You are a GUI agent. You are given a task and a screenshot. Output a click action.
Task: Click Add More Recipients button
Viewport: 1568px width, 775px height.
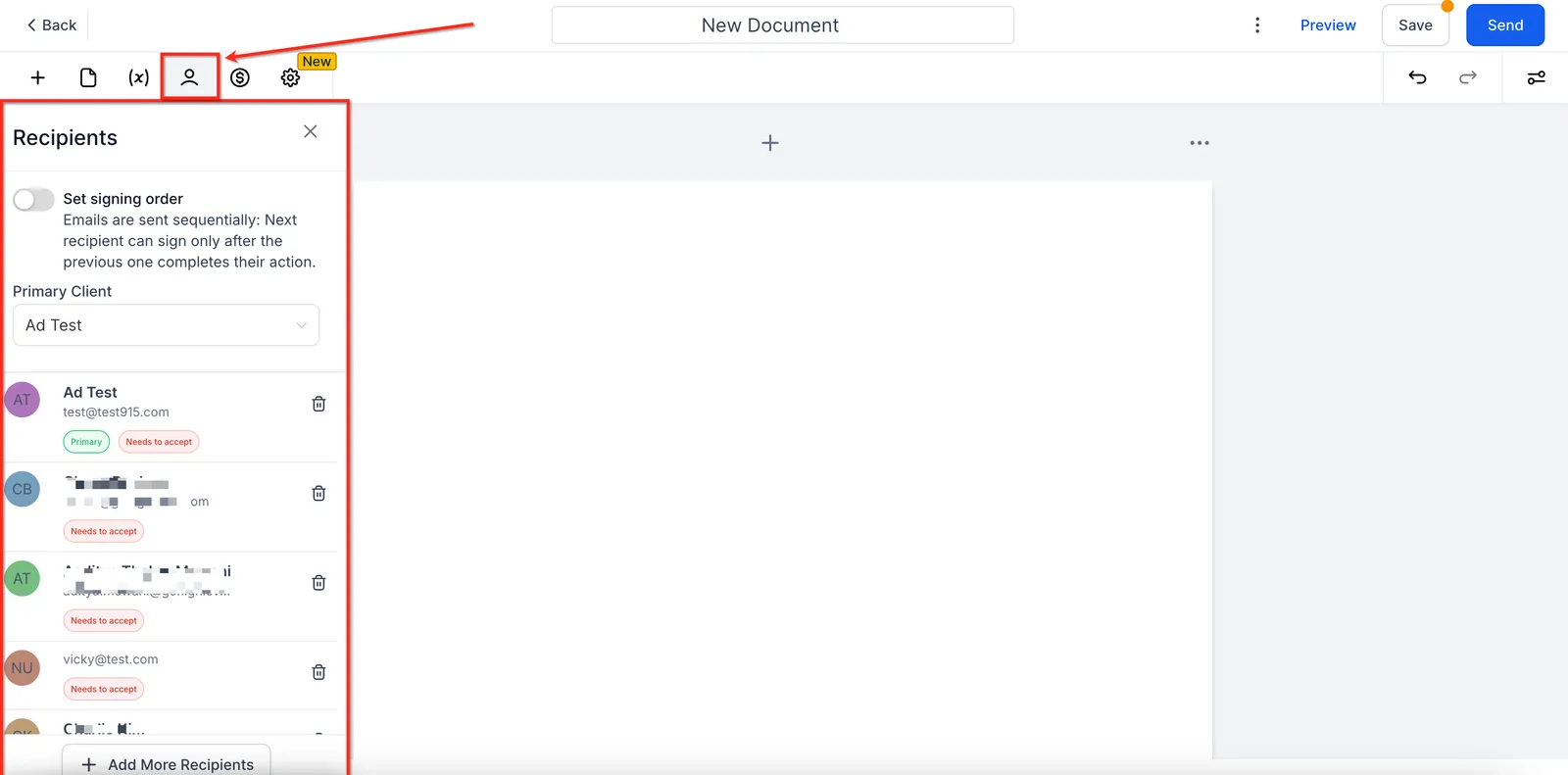click(x=167, y=763)
